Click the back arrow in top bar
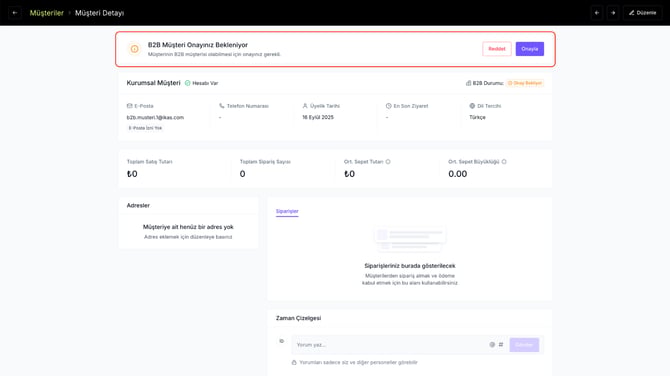Screen dimensions: 670x376 pos(15,13)
